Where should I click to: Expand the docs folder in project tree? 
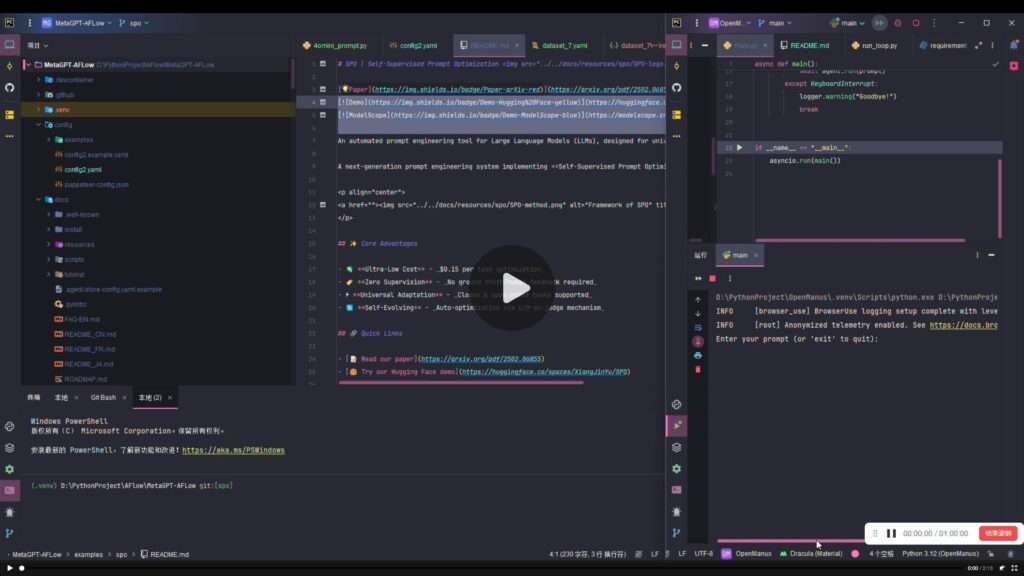click(x=39, y=199)
